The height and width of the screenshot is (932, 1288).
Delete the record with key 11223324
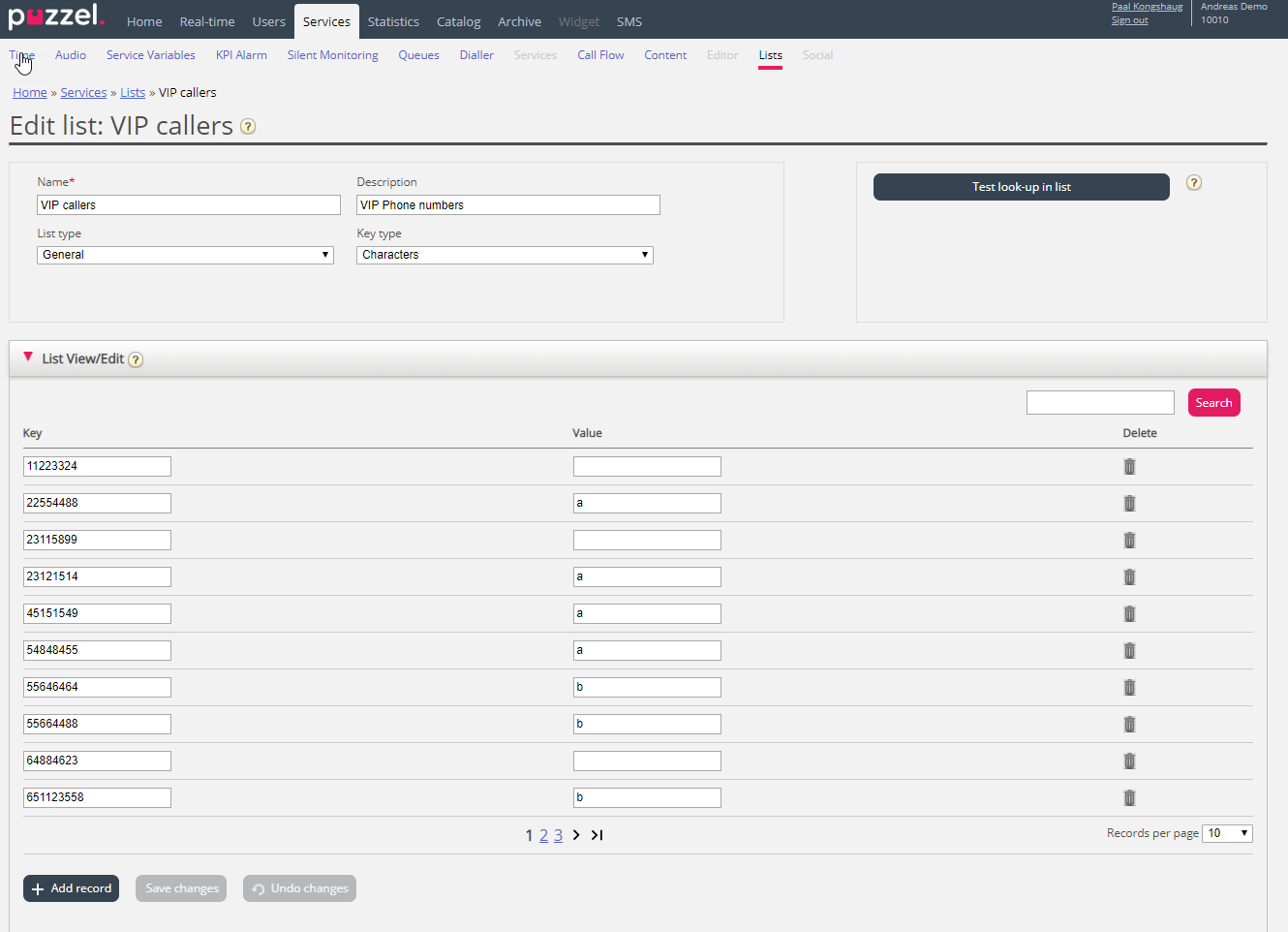[1129, 467]
